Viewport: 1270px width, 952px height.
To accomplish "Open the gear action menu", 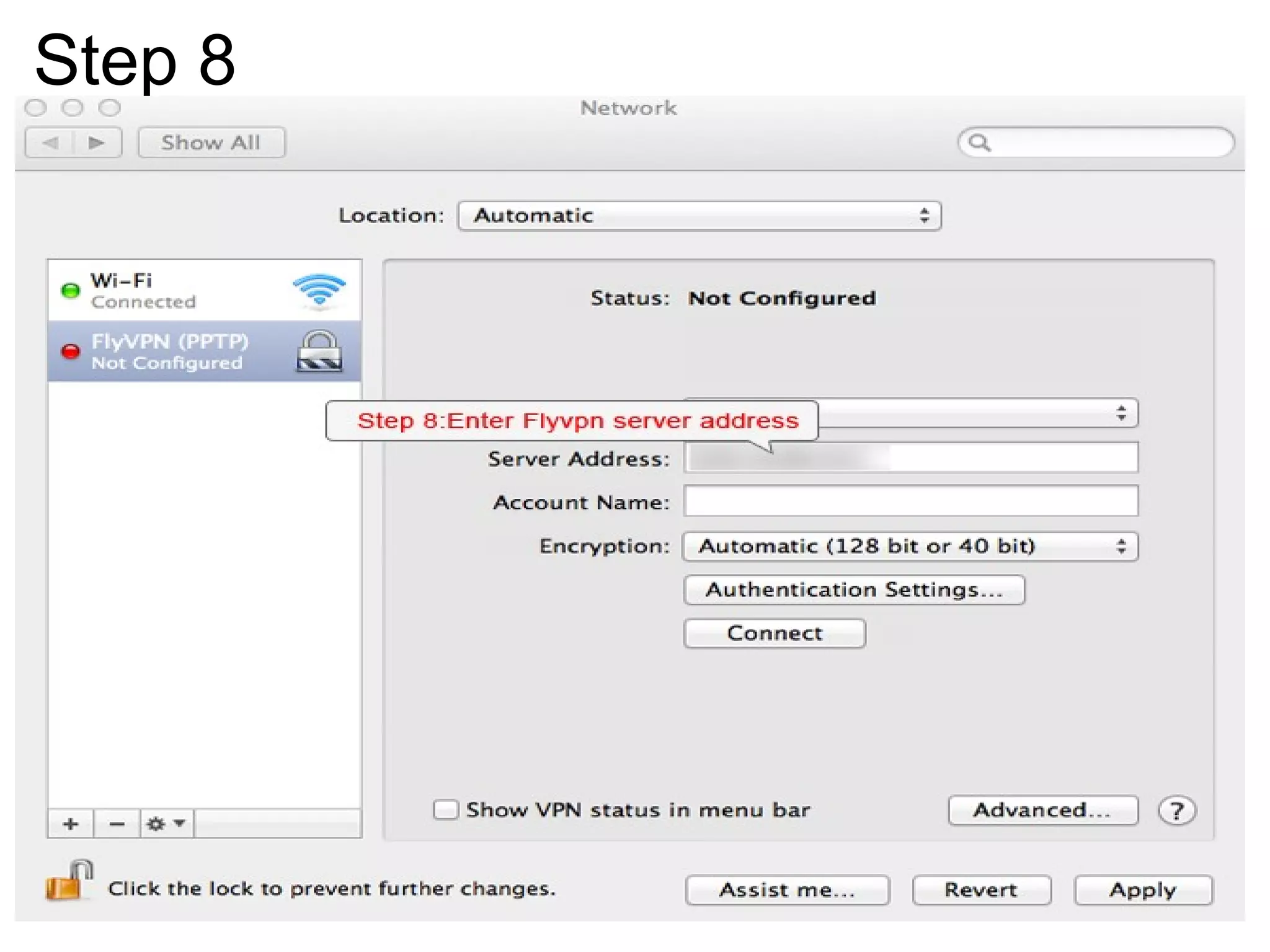I will pos(165,824).
